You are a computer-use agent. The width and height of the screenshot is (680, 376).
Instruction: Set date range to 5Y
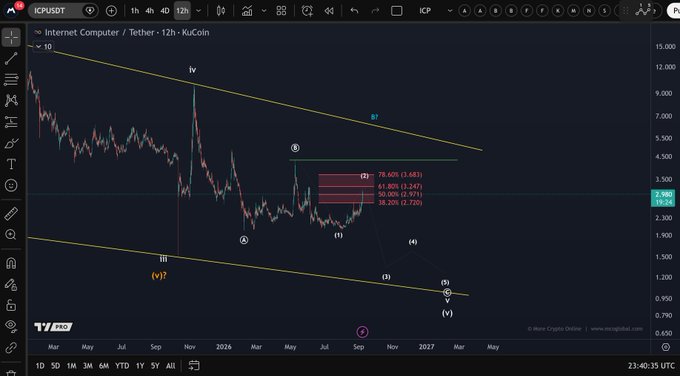(155, 366)
